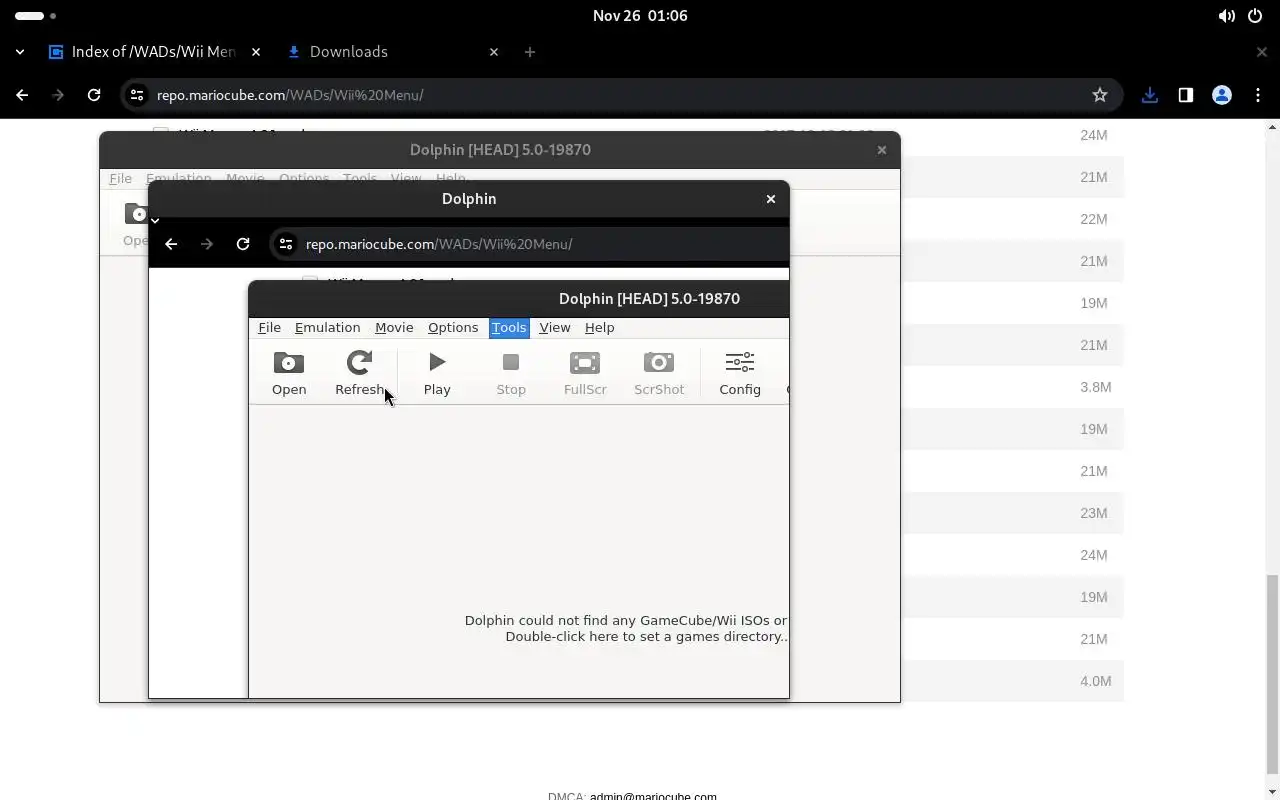Click the Stop toolbar icon
The image size is (1280, 800).
pos(511,374)
